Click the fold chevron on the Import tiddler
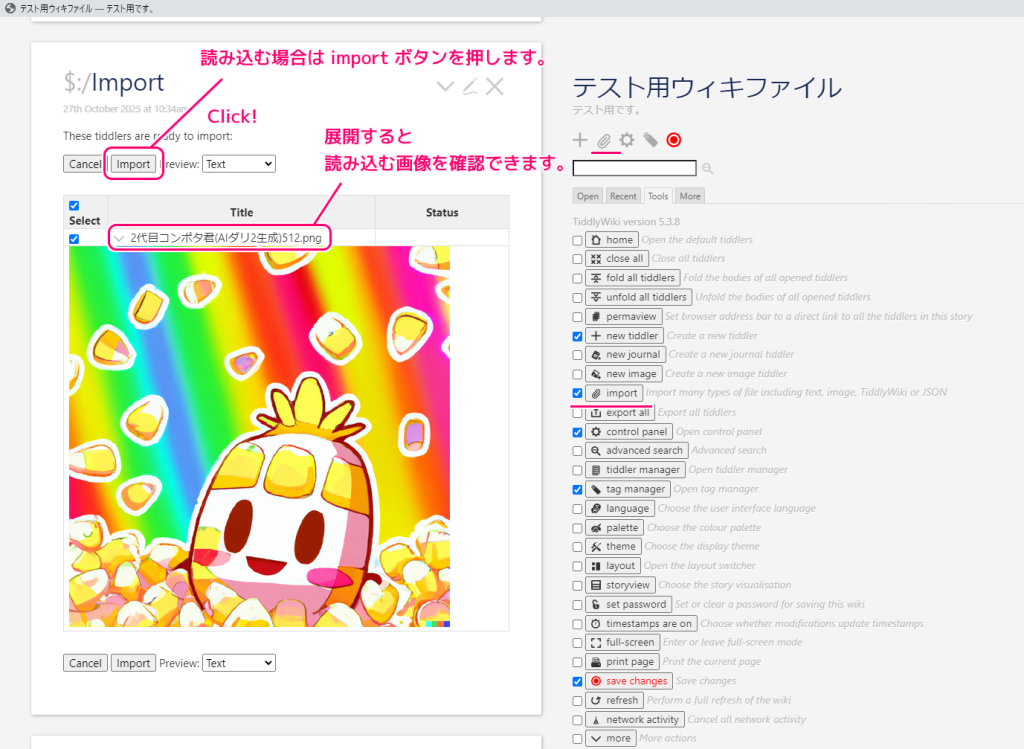This screenshot has height=749, width=1024. [444, 86]
